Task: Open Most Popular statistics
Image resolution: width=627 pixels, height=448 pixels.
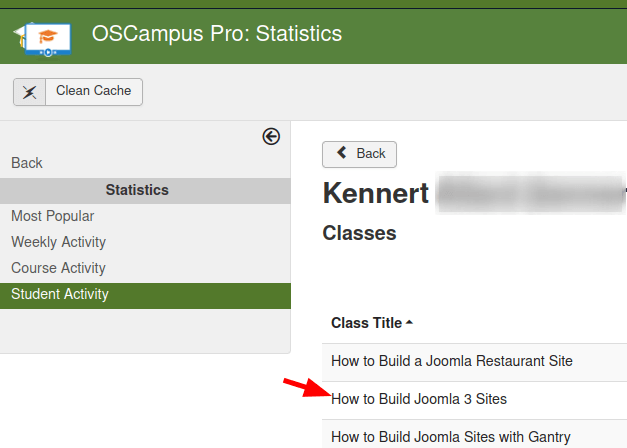Action: point(52,216)
